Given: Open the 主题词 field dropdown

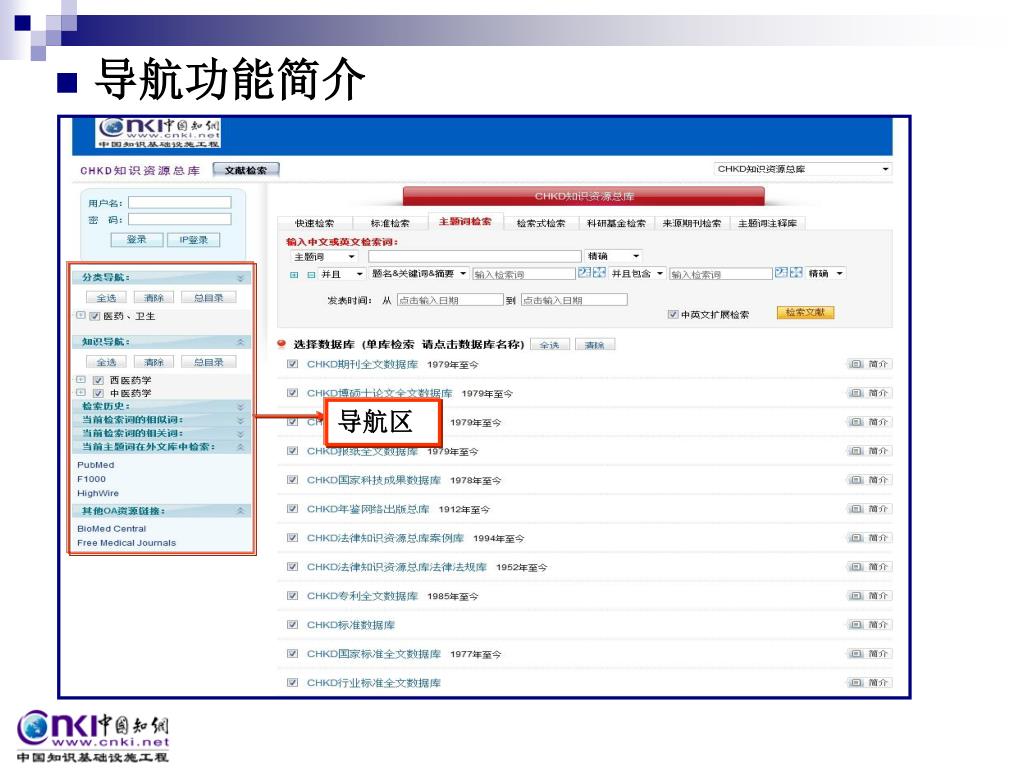Looking at the screenshot, I should pyautogui.click(x=324, y=257).
